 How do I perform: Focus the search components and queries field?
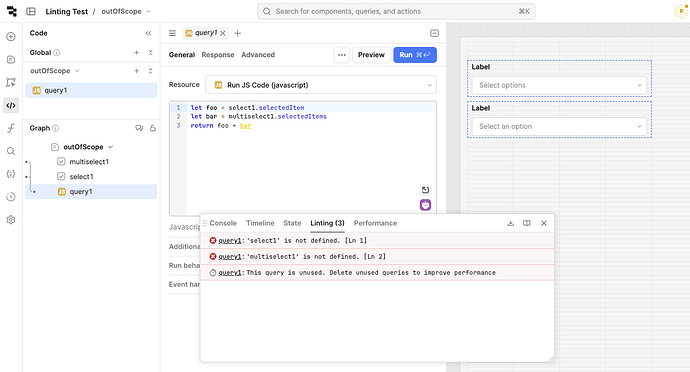tap(396, 11)
